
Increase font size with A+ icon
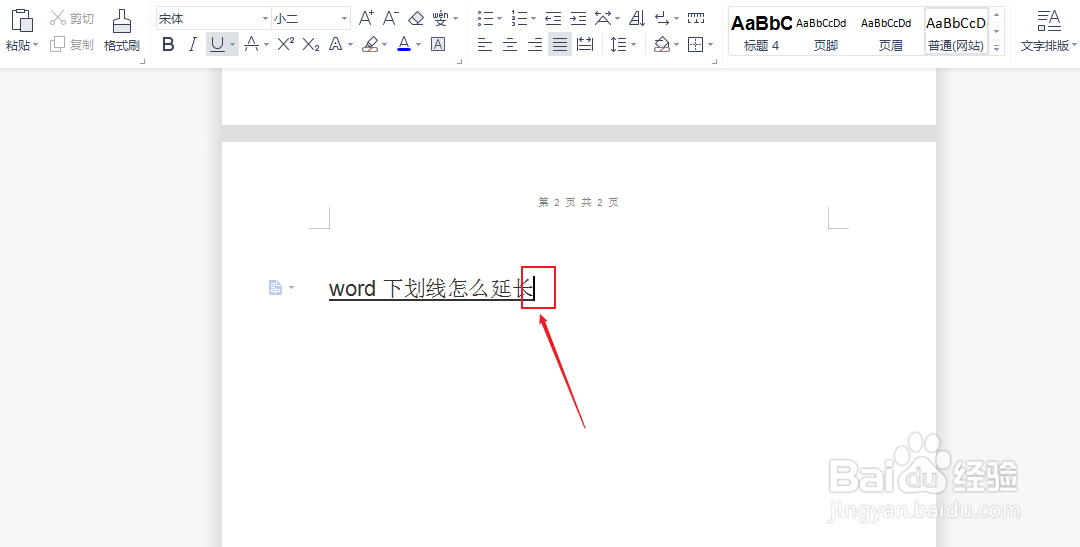366,18
